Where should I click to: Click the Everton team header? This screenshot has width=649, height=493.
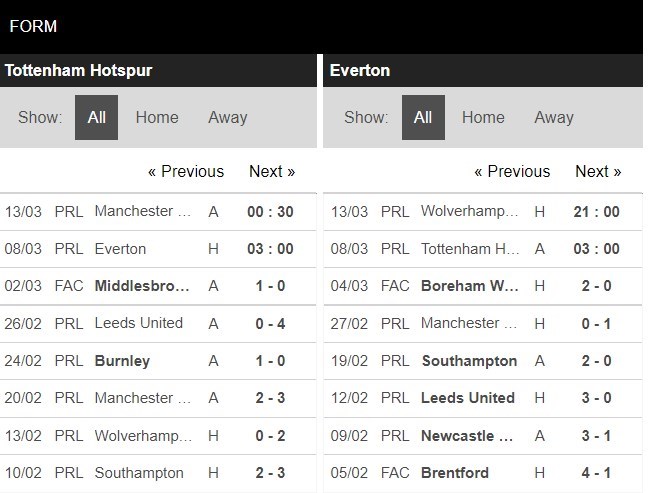coord(360,70)
